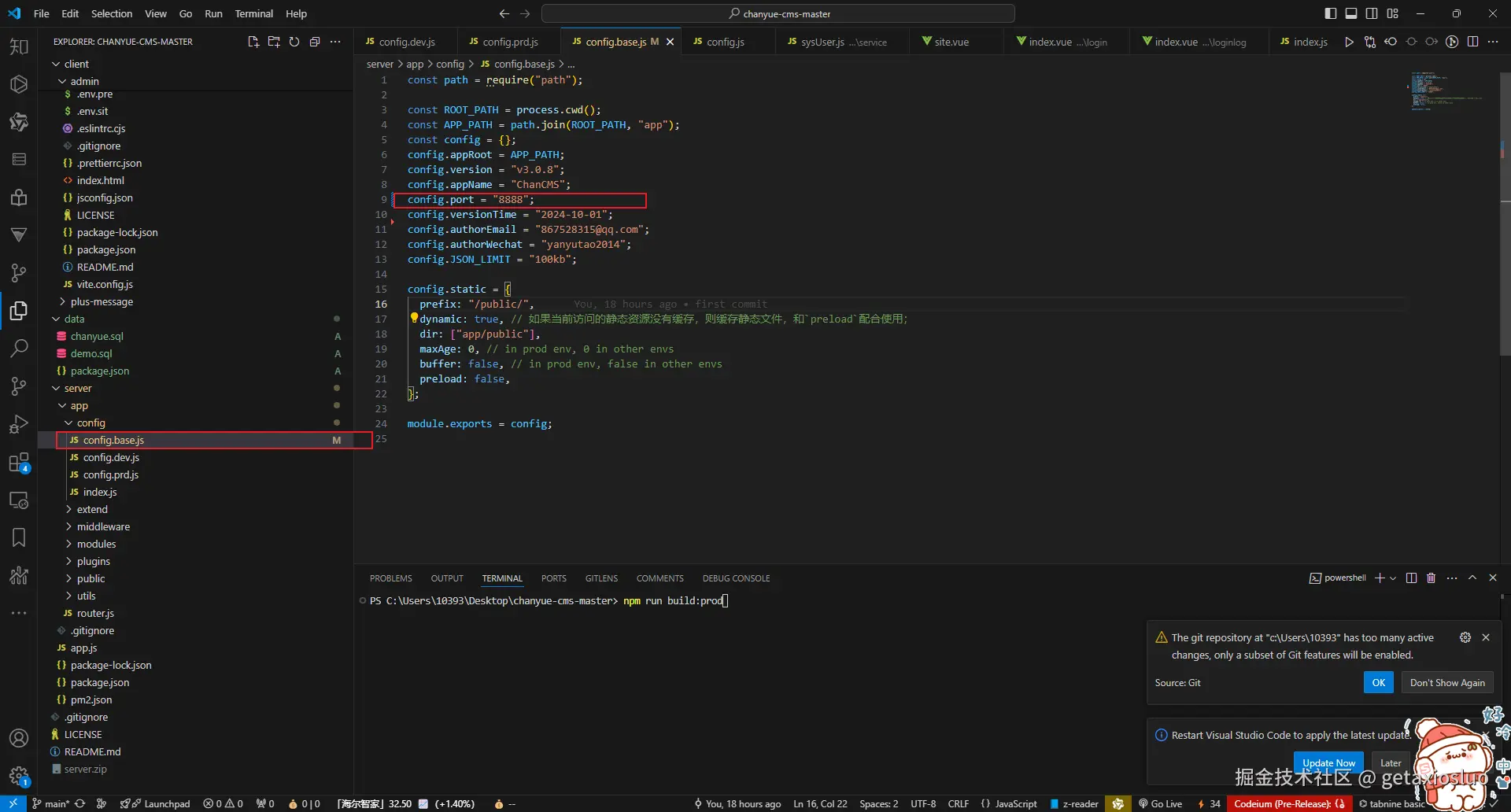Viewport: 1511px width, 812px height.
Task: Click Don't Show Again button
Action: (x=1447, y=682)
